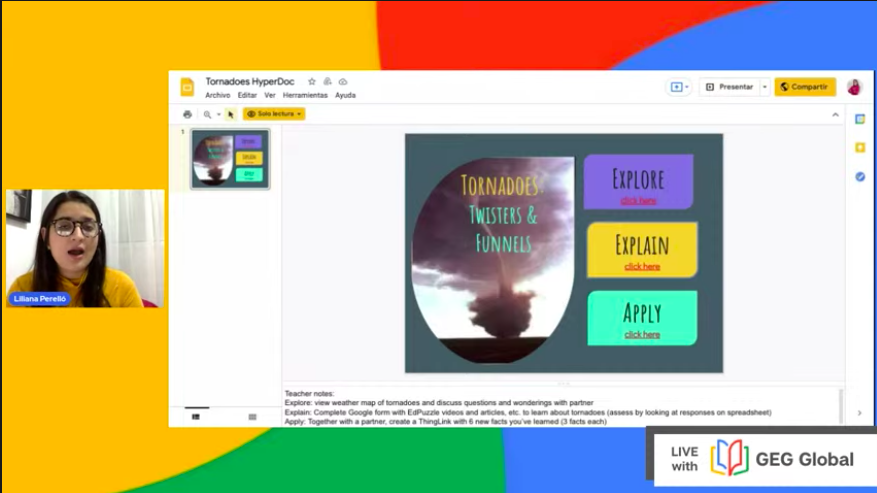Switch to grid view icon
Viewport: 877px width, 493px height.
click(253, 417)
